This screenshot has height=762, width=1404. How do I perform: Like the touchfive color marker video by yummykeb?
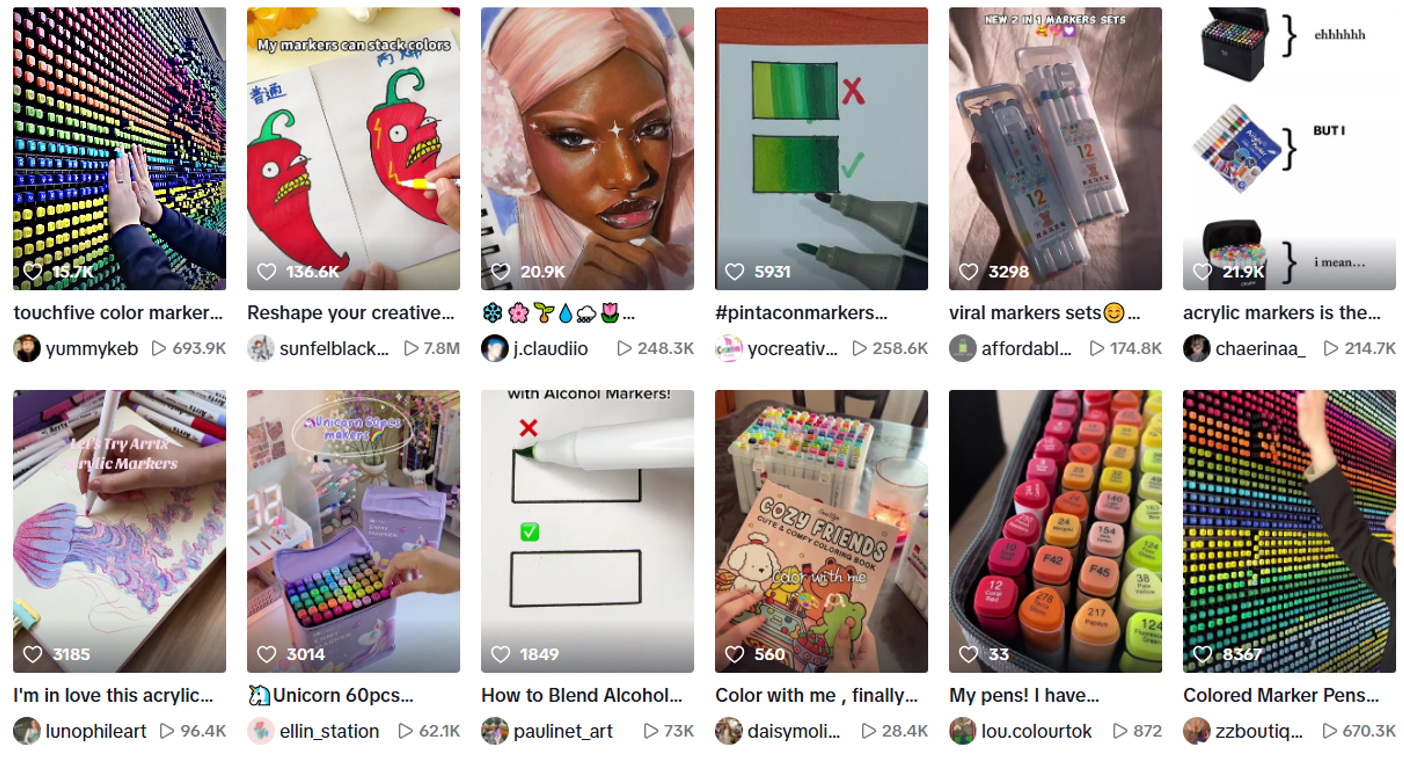point(33,272)
